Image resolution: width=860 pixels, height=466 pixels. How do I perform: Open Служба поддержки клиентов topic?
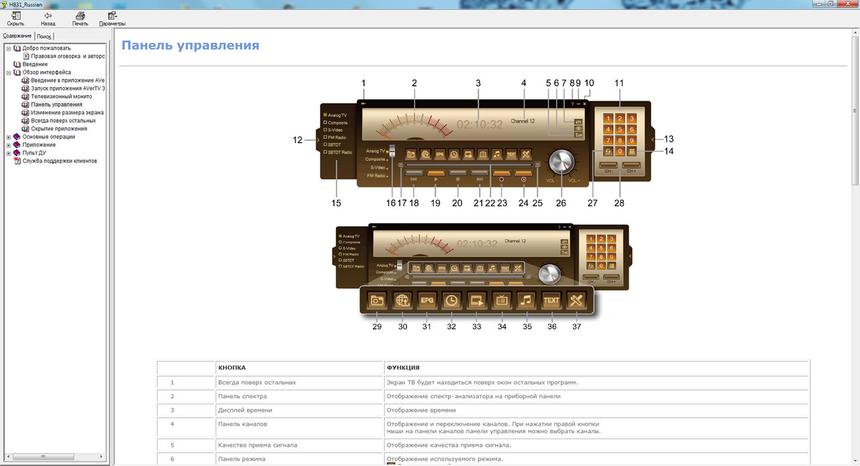(60, 161)
